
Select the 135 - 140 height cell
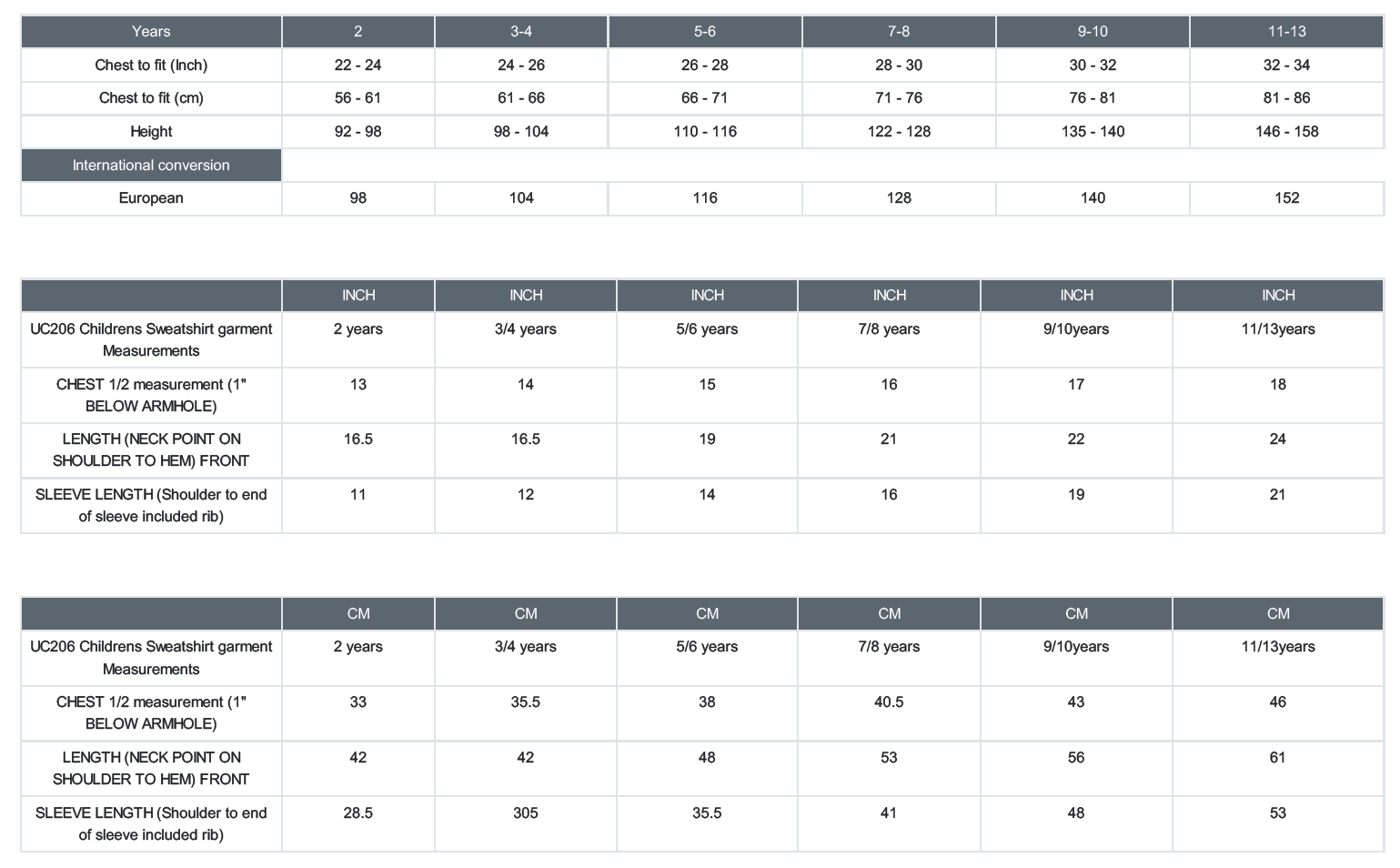coord(1093,132)
